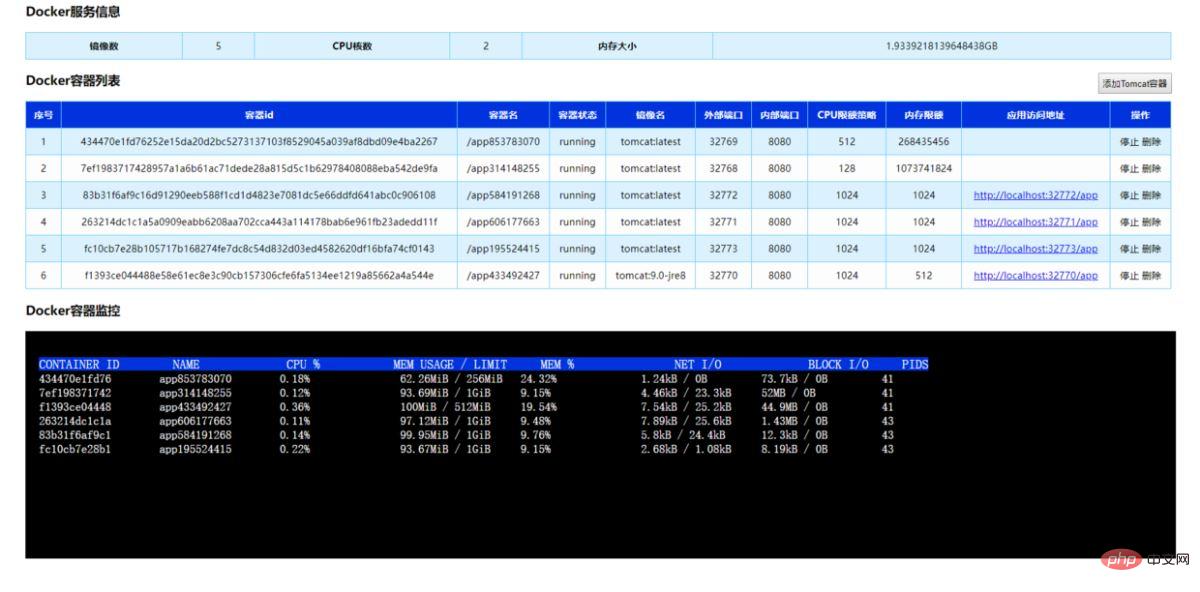The height and width of the screenshot is (592, 1200).
Task: Click the CPU核数 label cell
Action: click(x=352, y=46)
